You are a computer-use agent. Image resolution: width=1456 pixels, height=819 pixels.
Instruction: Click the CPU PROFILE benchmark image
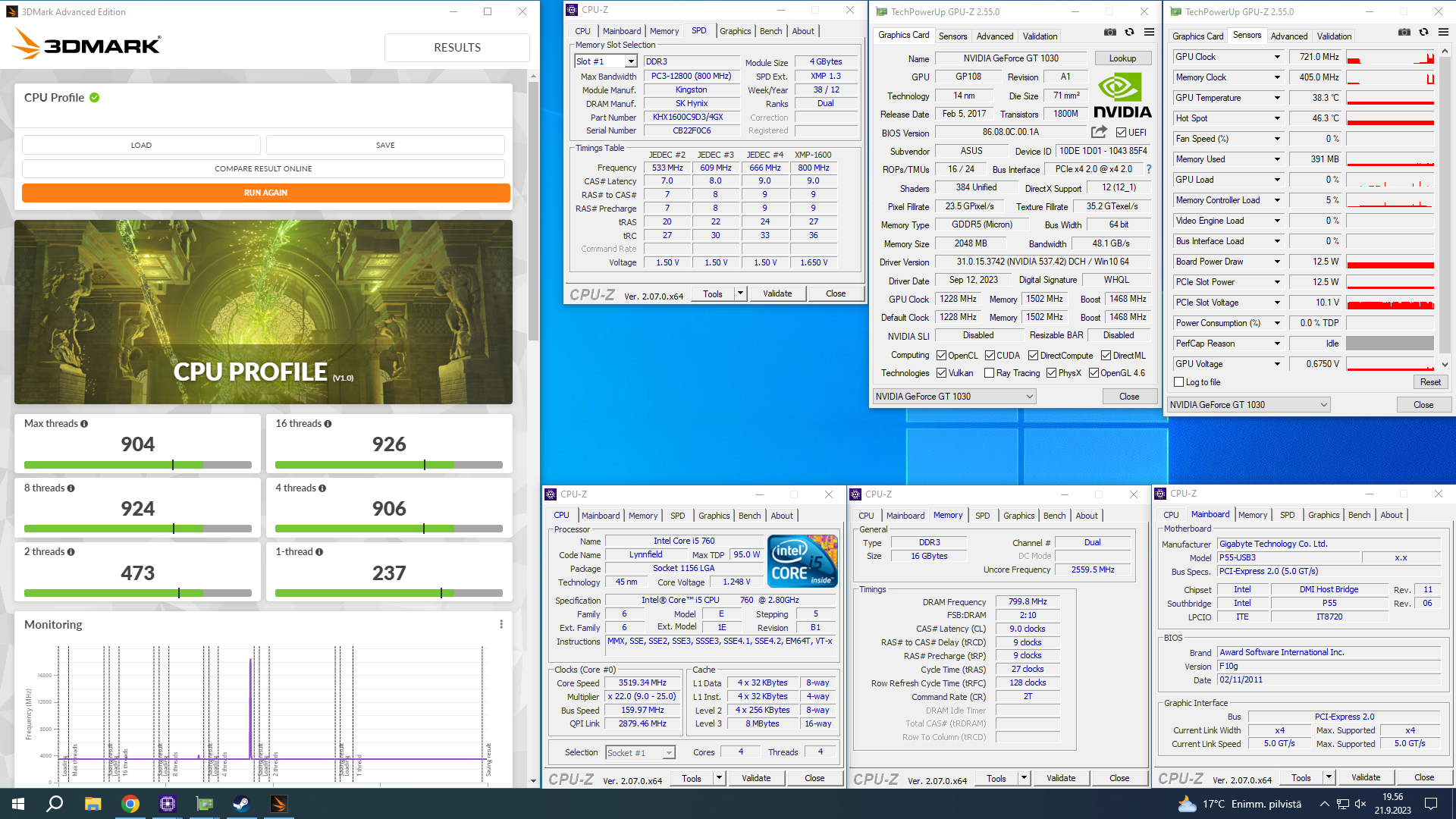tap(263, 312)
